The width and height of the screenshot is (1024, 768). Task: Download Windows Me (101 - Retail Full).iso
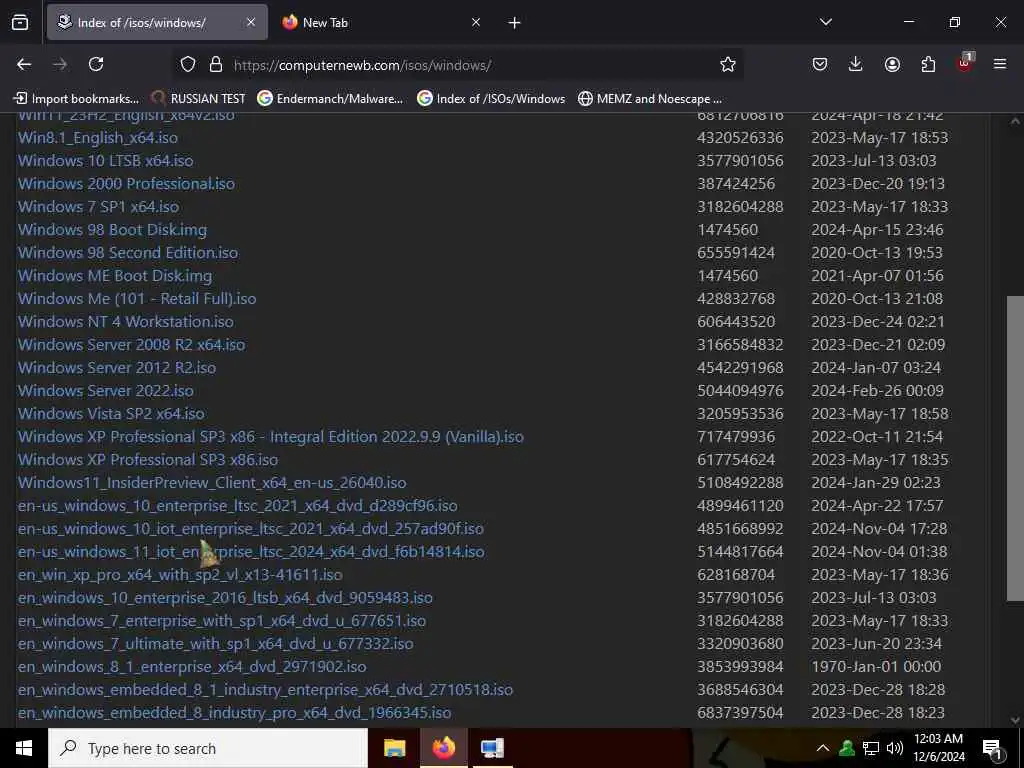click(136, 298)
